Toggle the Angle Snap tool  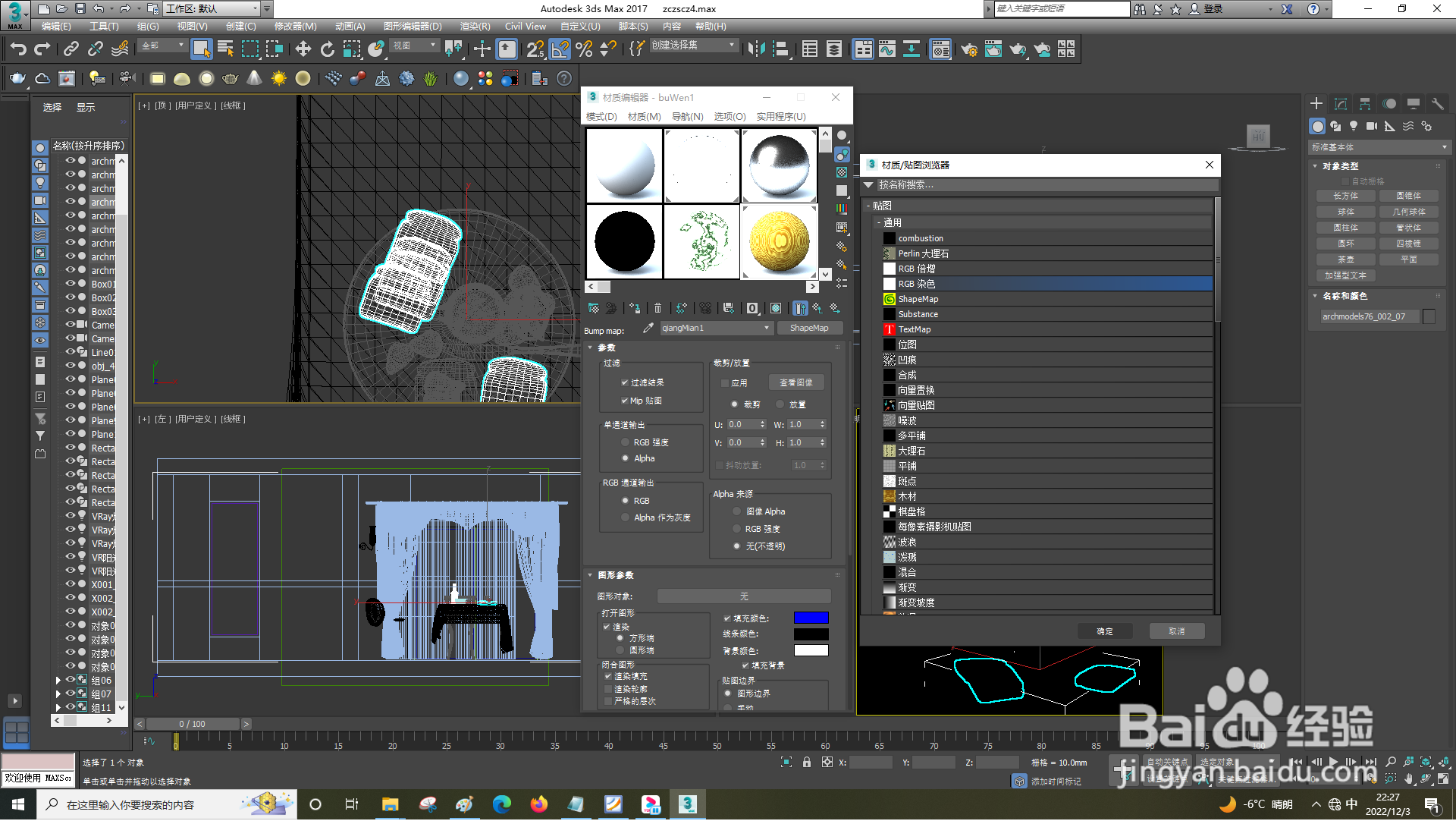560,49
